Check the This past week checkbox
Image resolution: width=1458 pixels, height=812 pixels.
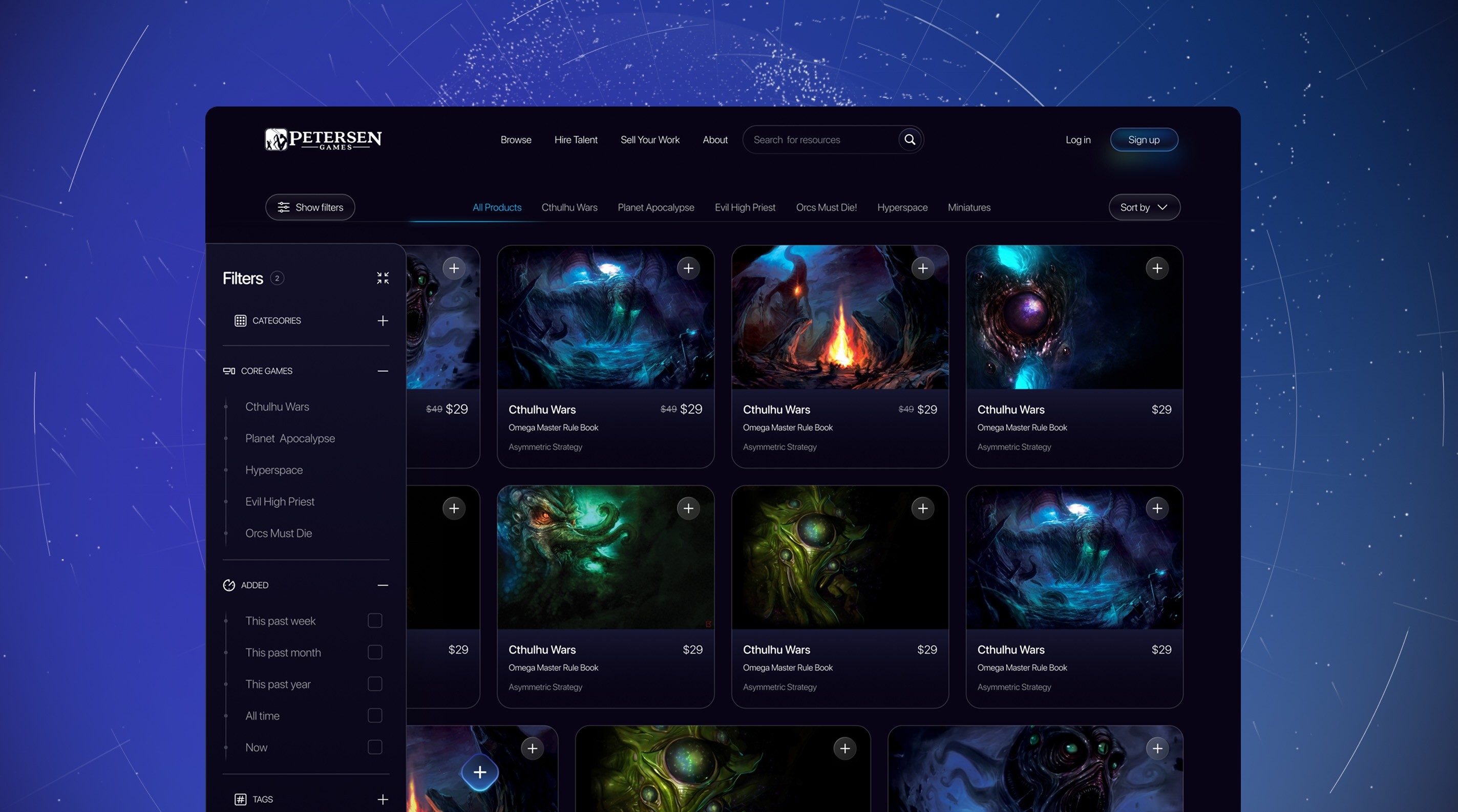coord(375,621)
